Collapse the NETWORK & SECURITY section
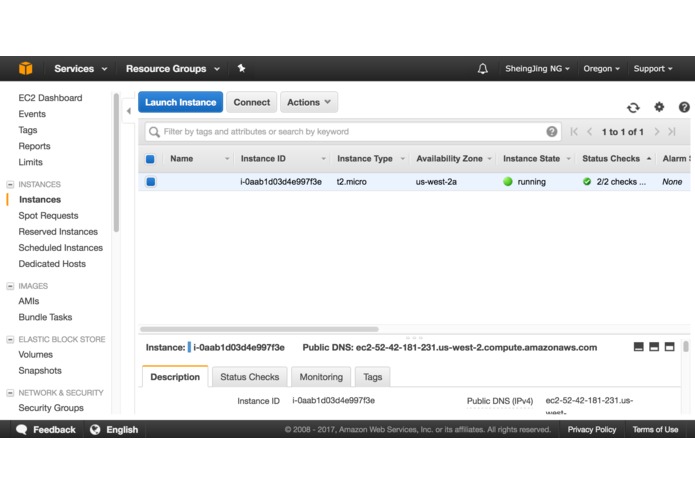Screen dimensions: 695x494 click(10, 393)
